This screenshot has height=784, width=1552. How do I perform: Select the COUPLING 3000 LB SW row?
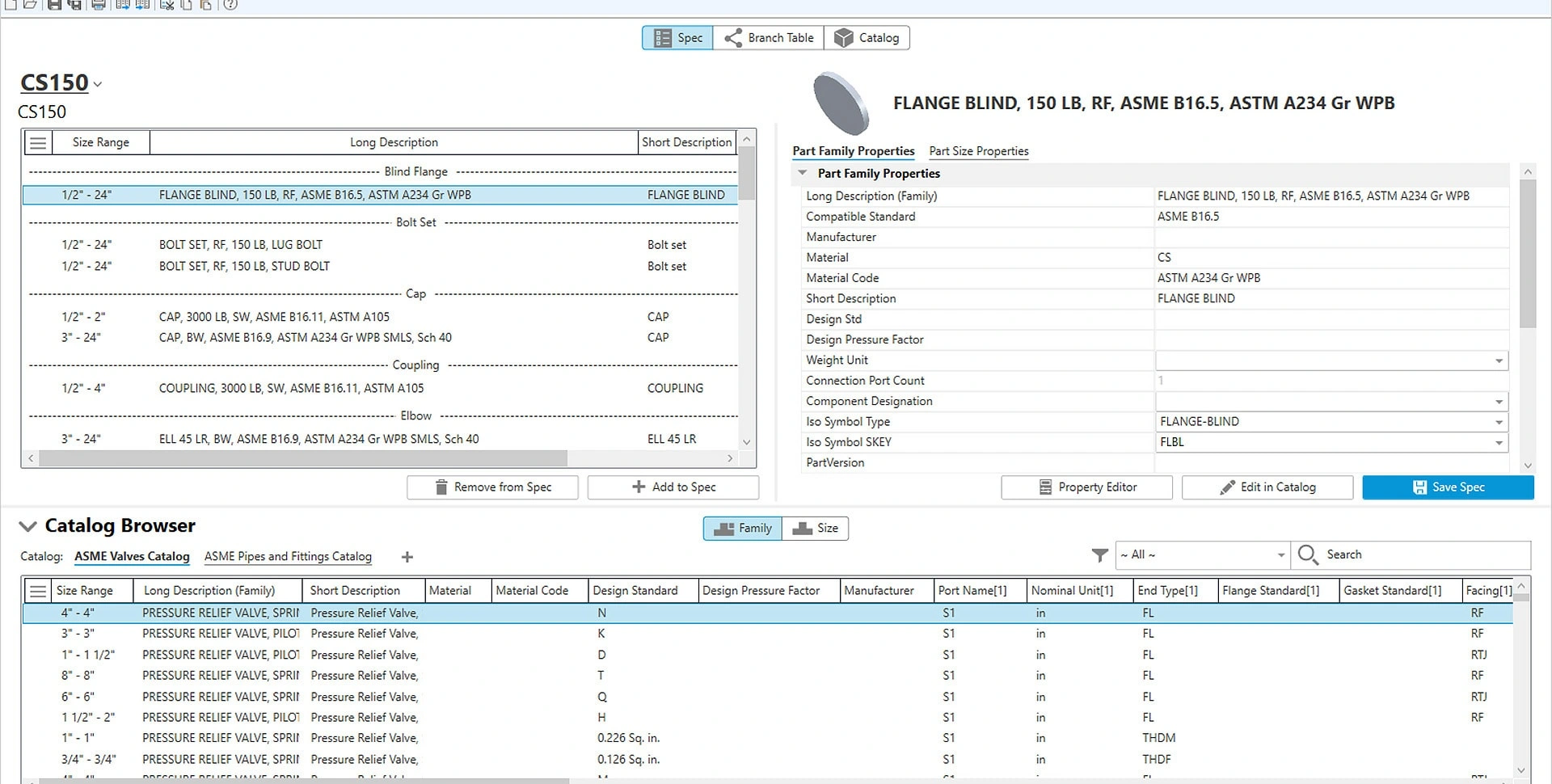coord(380,389)
